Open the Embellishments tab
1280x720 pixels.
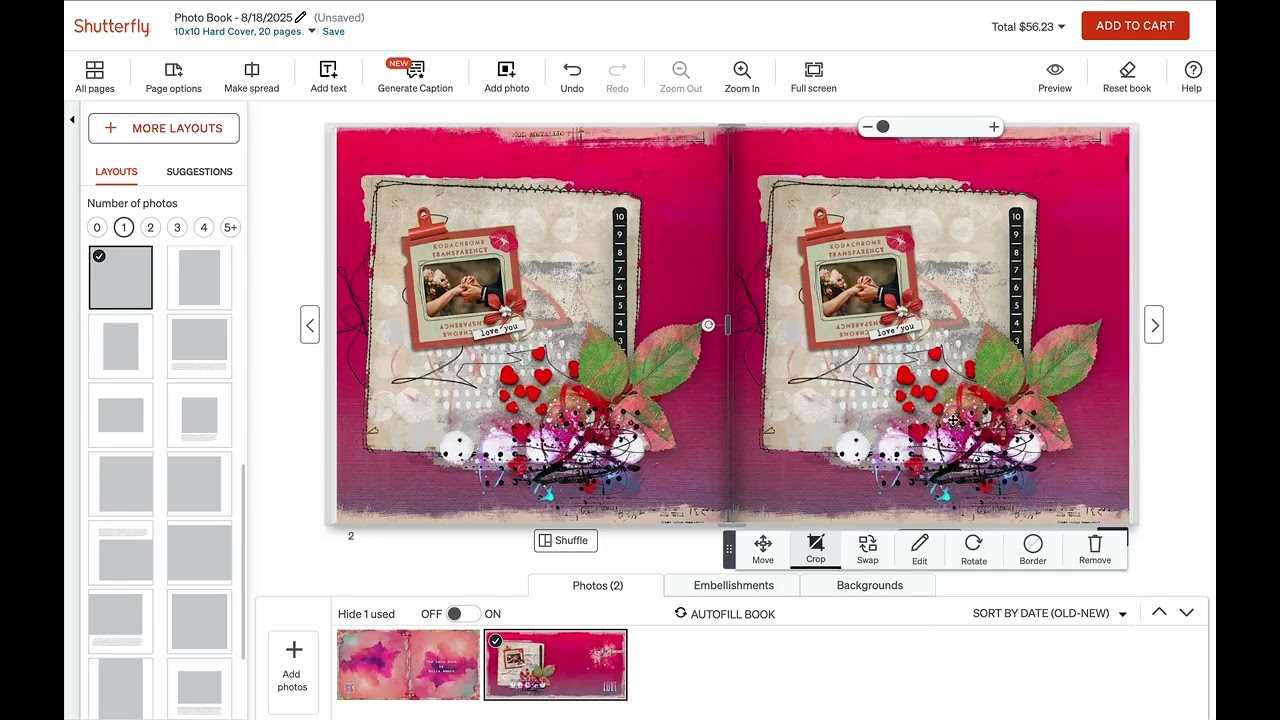click(733, 586)
